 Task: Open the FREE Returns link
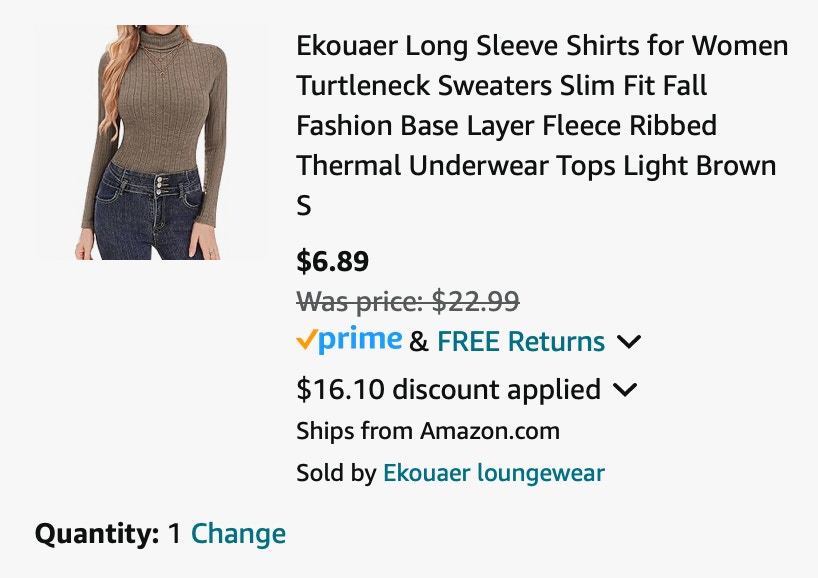(x=521, y=342)
